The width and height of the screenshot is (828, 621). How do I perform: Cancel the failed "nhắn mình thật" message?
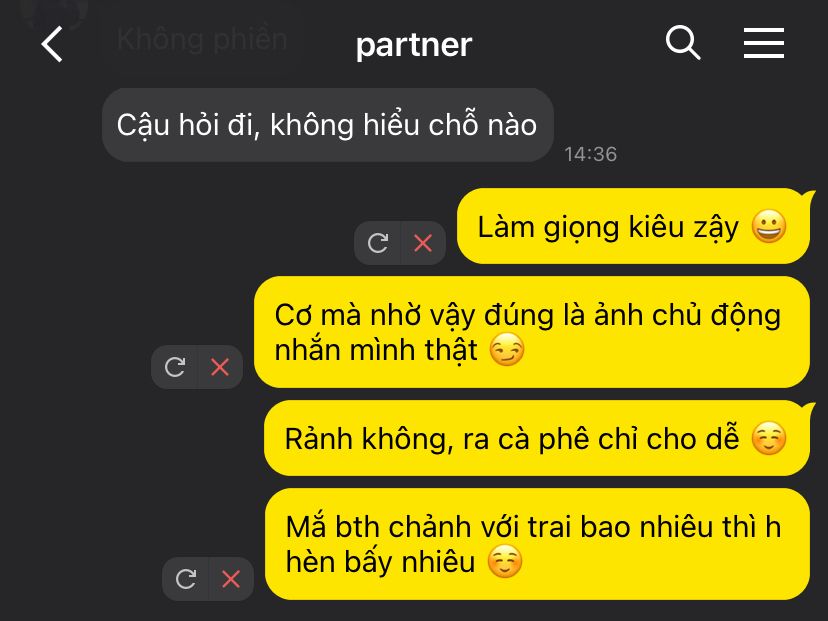click(x=220, y=367)
